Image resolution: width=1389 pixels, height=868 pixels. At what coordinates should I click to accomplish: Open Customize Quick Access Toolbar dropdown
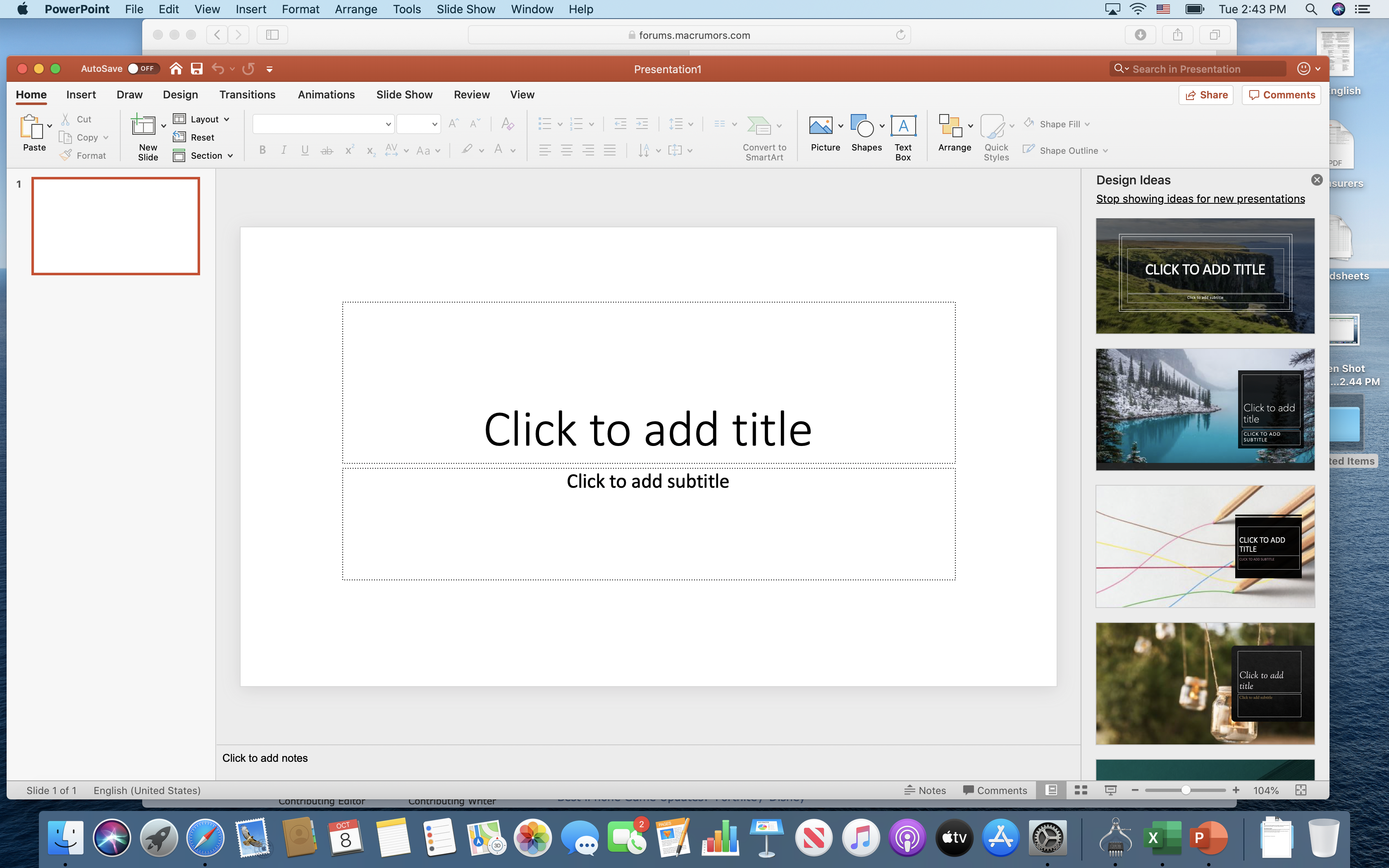[269, 69]
